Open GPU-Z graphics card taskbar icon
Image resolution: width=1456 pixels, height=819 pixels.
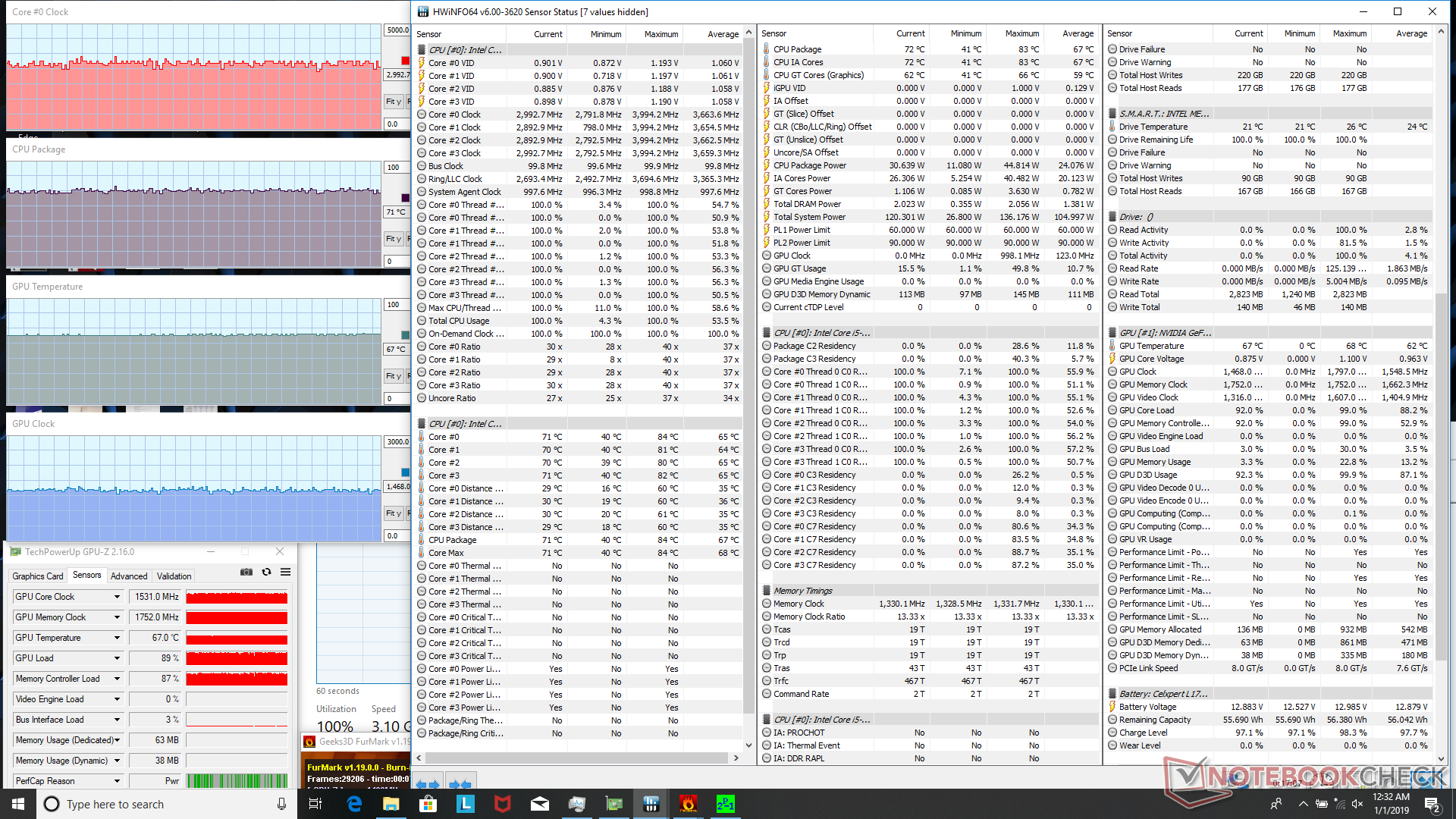tap(614, 804)
